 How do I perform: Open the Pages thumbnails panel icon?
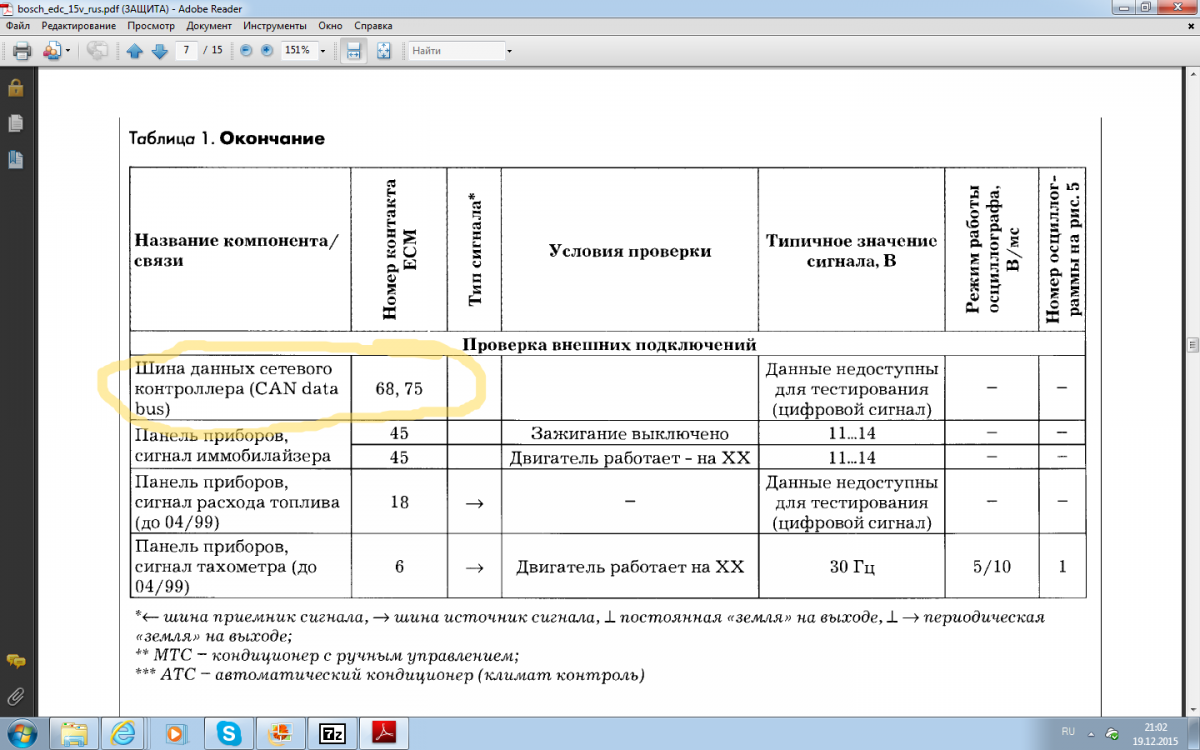pyautogui.click(x=15, y=124)
